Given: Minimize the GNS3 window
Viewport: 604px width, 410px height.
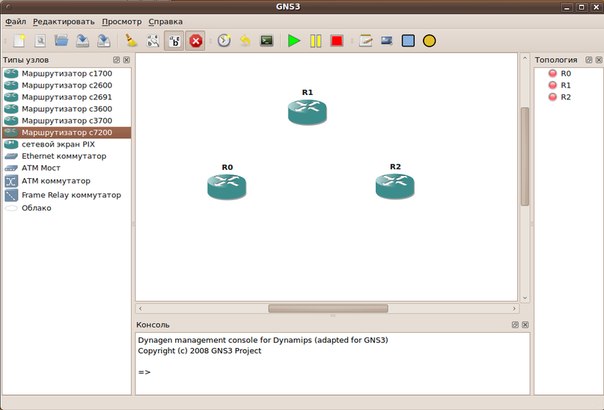Looking at the screenshot, I should pos(567,7).
